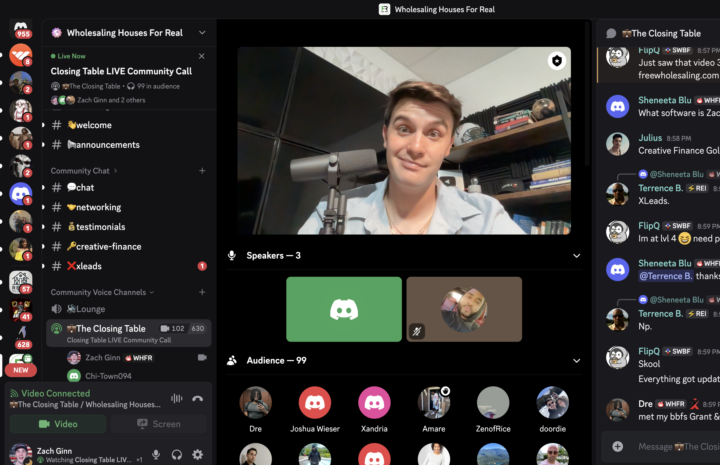
Task: Open the Lounge voice channel
Action: coord(90,309)
